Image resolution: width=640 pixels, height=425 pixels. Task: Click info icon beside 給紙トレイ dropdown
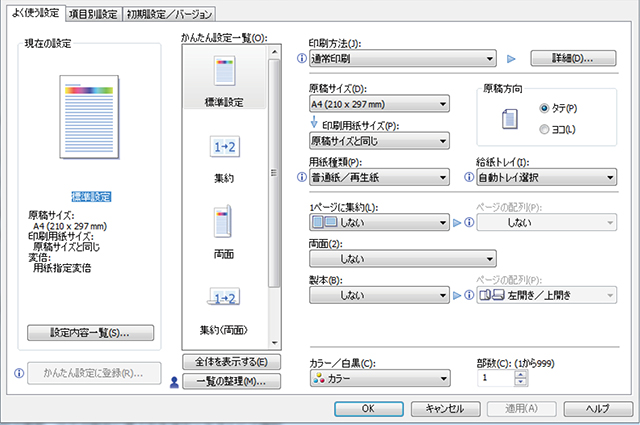click(x=470, y=179)
